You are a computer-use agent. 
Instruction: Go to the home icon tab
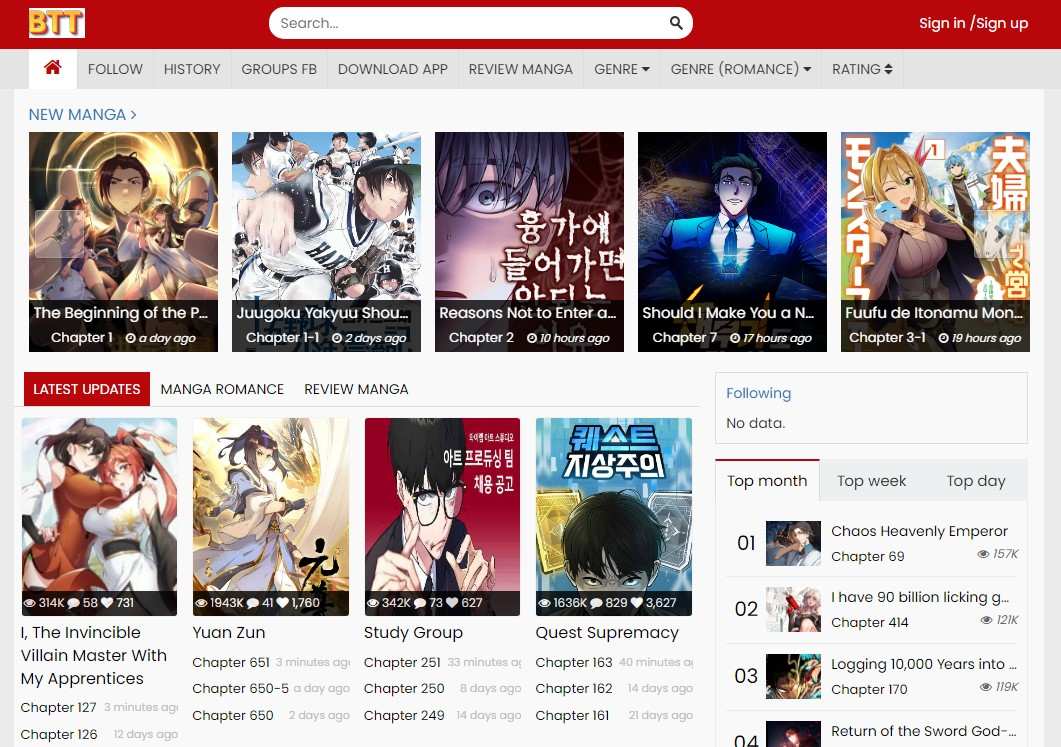[53, 68]
